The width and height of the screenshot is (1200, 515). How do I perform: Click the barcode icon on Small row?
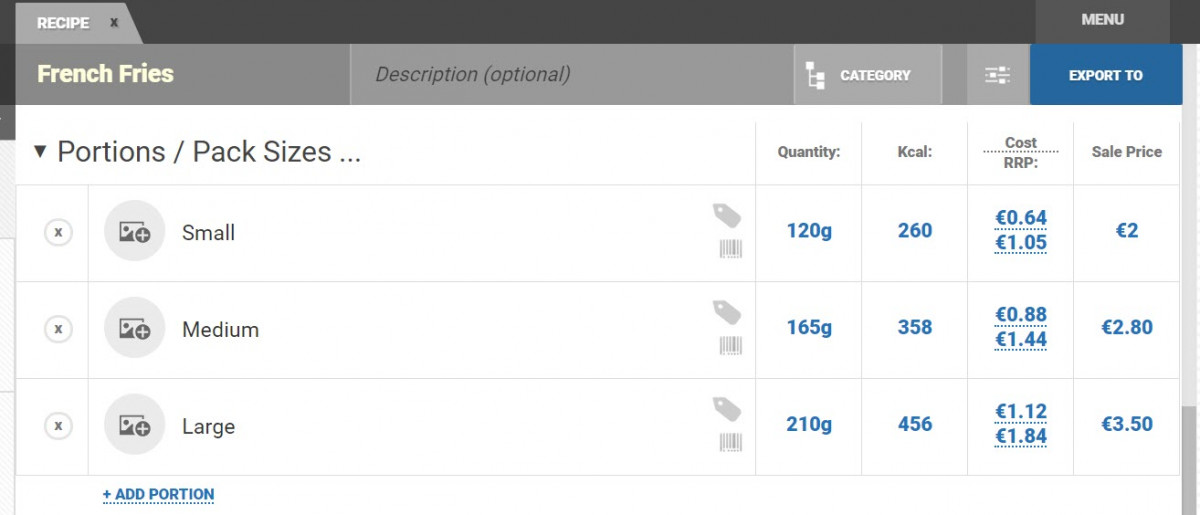(730, 249)
